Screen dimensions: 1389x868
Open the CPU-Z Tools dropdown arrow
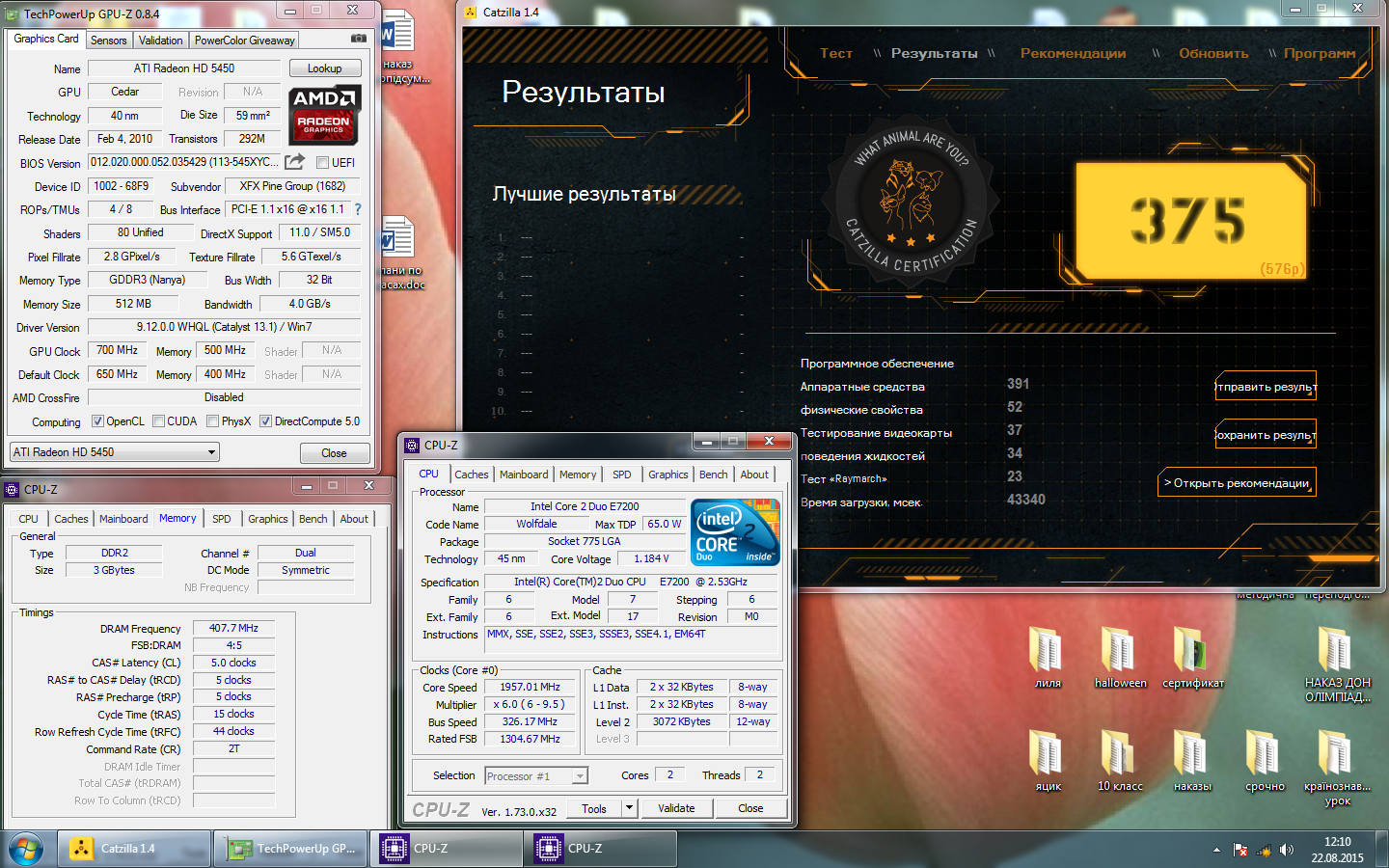point(630,808)
